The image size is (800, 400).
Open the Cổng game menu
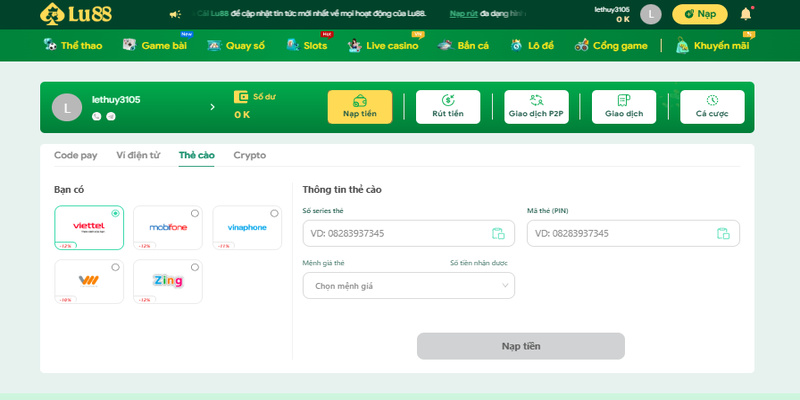click(620, 45)
